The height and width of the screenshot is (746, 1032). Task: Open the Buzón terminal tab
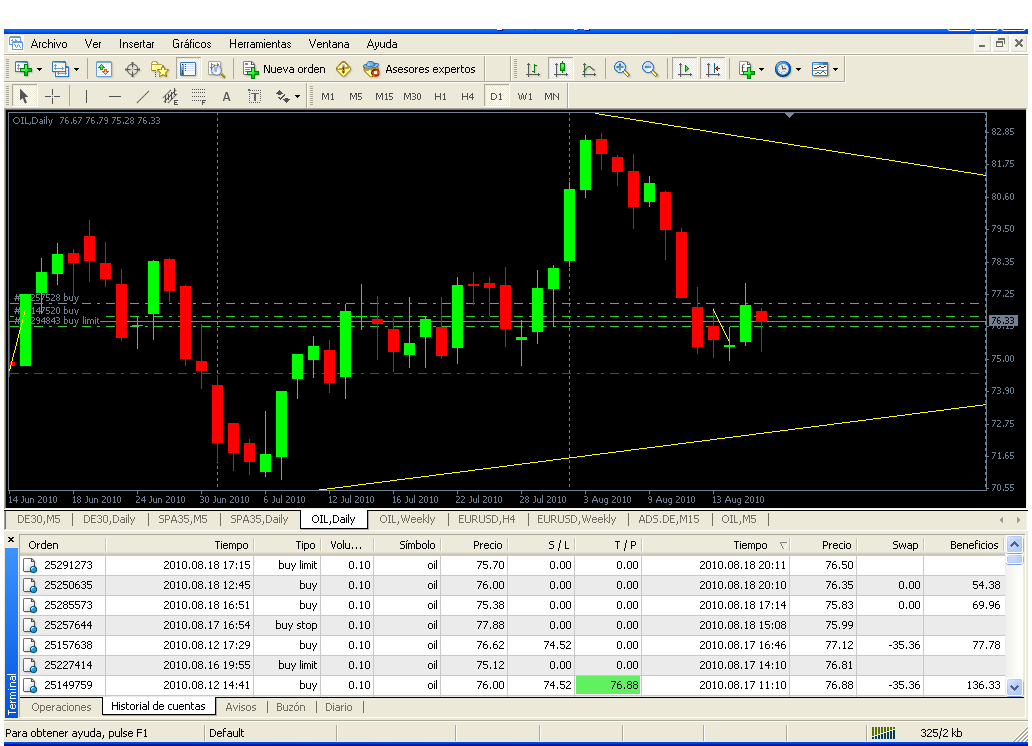291,707
